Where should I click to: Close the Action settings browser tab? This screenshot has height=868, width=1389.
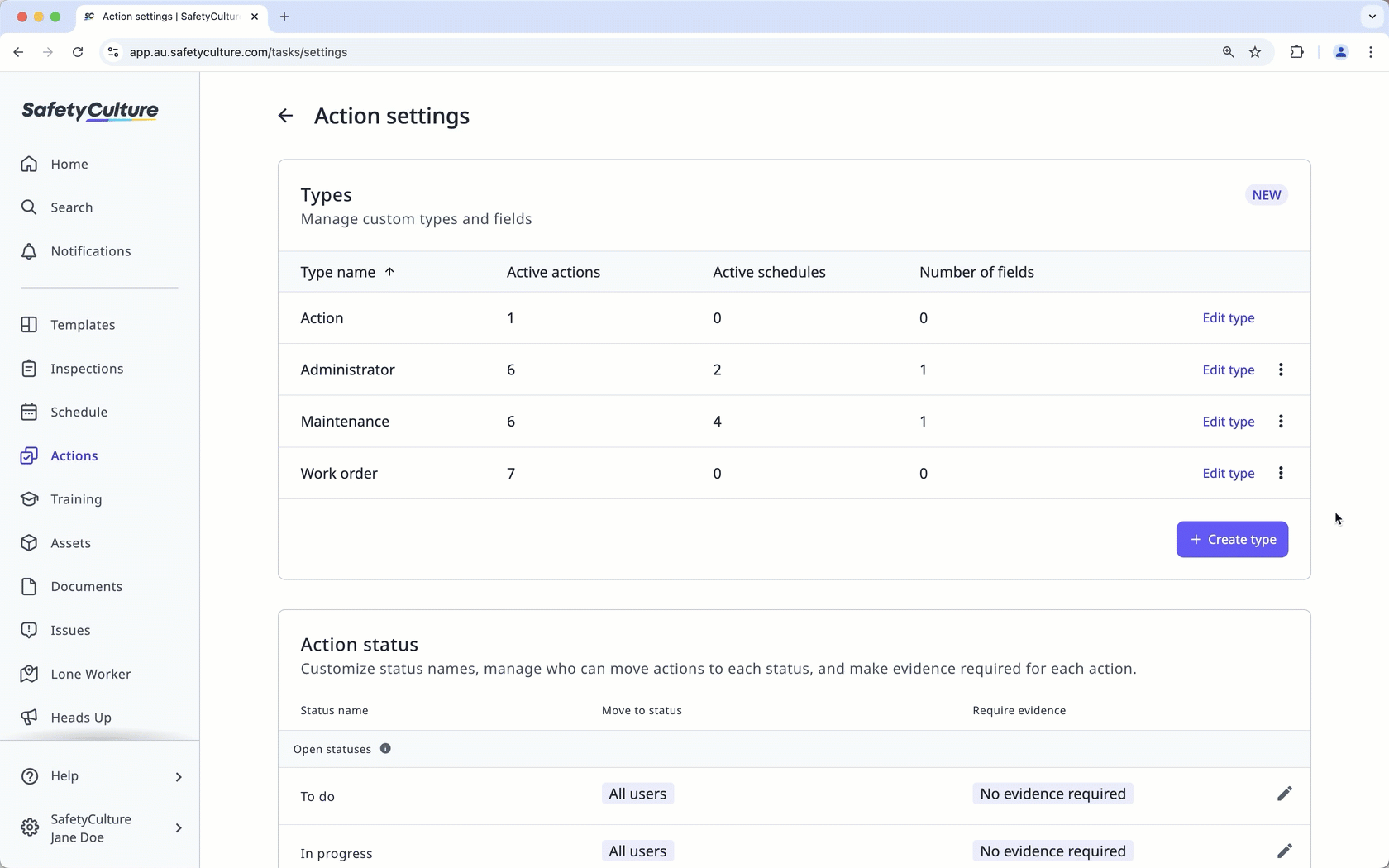pyautogui.click(x=255, y=17)
